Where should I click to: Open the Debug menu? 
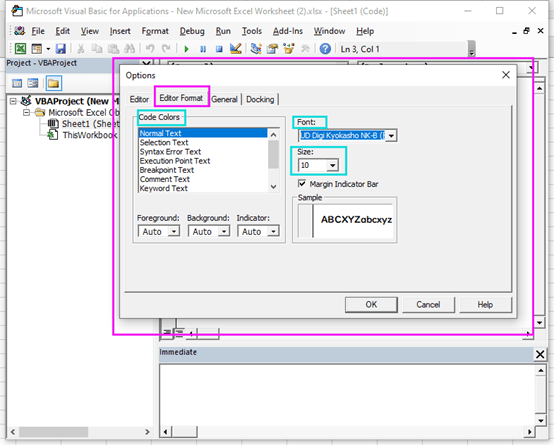pos(192,31)
